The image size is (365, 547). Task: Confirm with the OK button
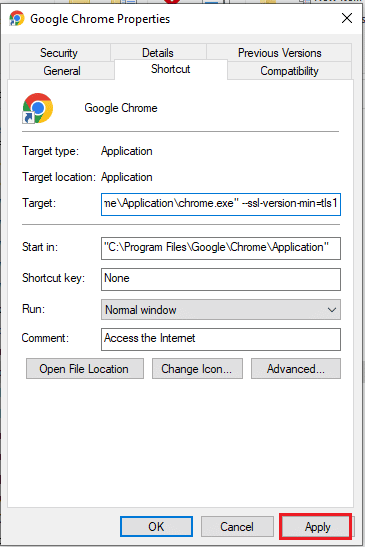point(156,526)
